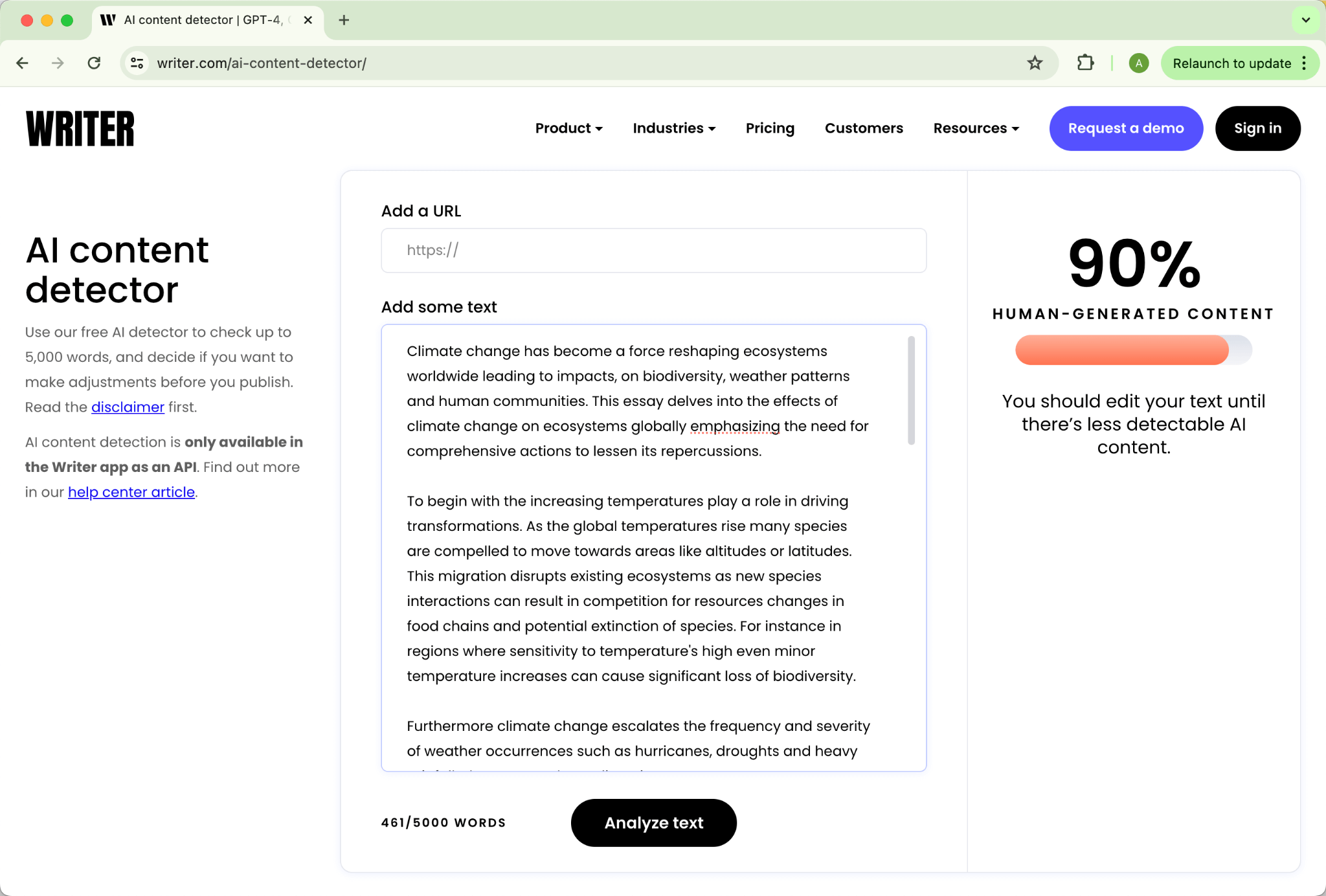Expand the Product dropdown menu
The height and width of the screenshot is (896, 1326).
[568, 128]
